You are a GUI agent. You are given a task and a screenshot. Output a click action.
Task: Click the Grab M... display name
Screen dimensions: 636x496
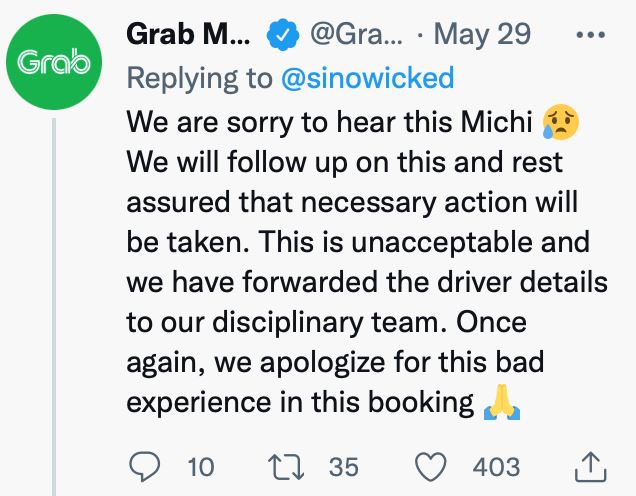(x=189, y=33)
